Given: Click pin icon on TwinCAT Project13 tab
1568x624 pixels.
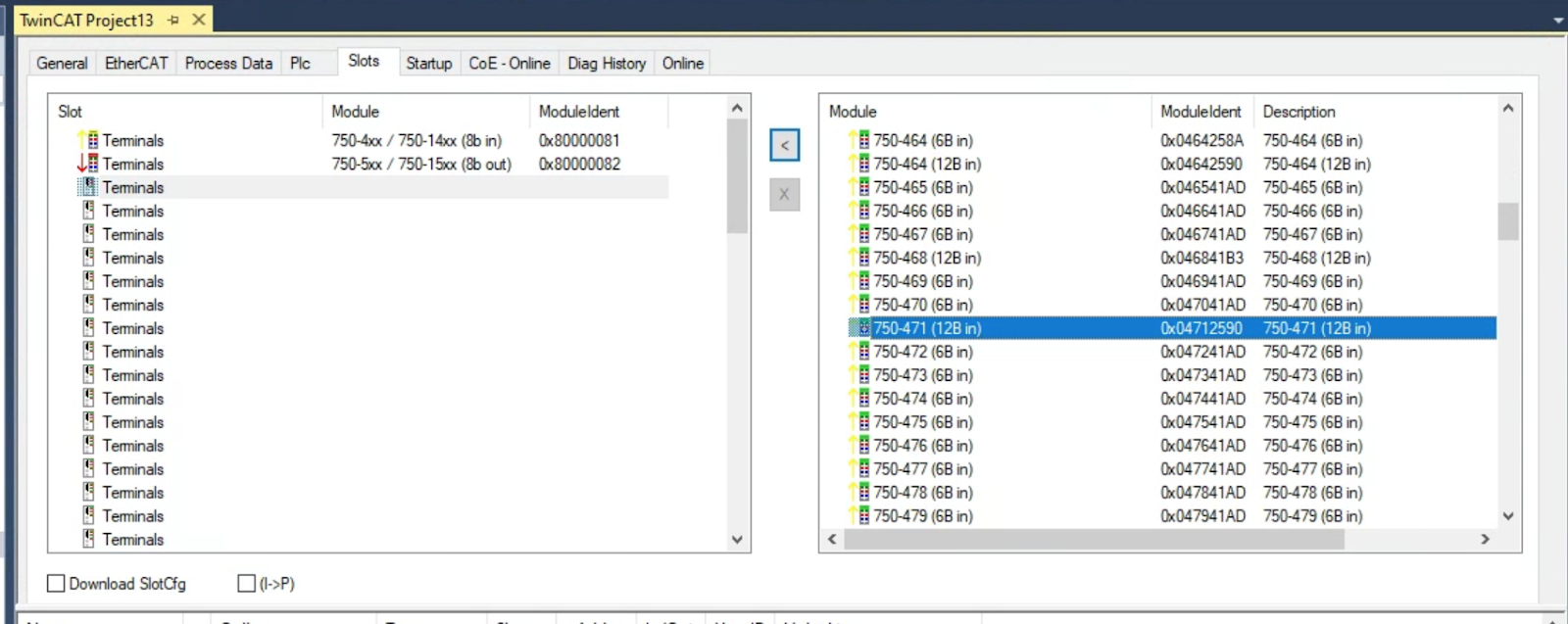Looking at the screenshot, I should click(x=173, y=20).
